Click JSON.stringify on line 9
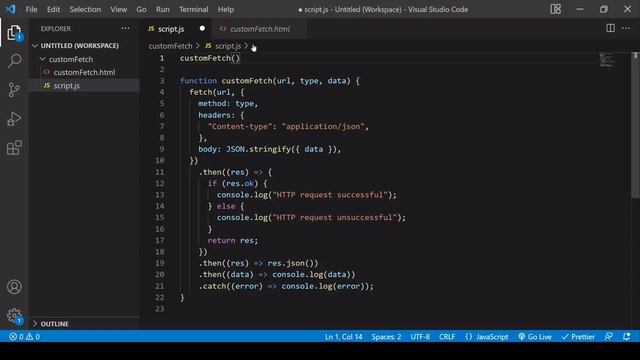 click(258, 149)
